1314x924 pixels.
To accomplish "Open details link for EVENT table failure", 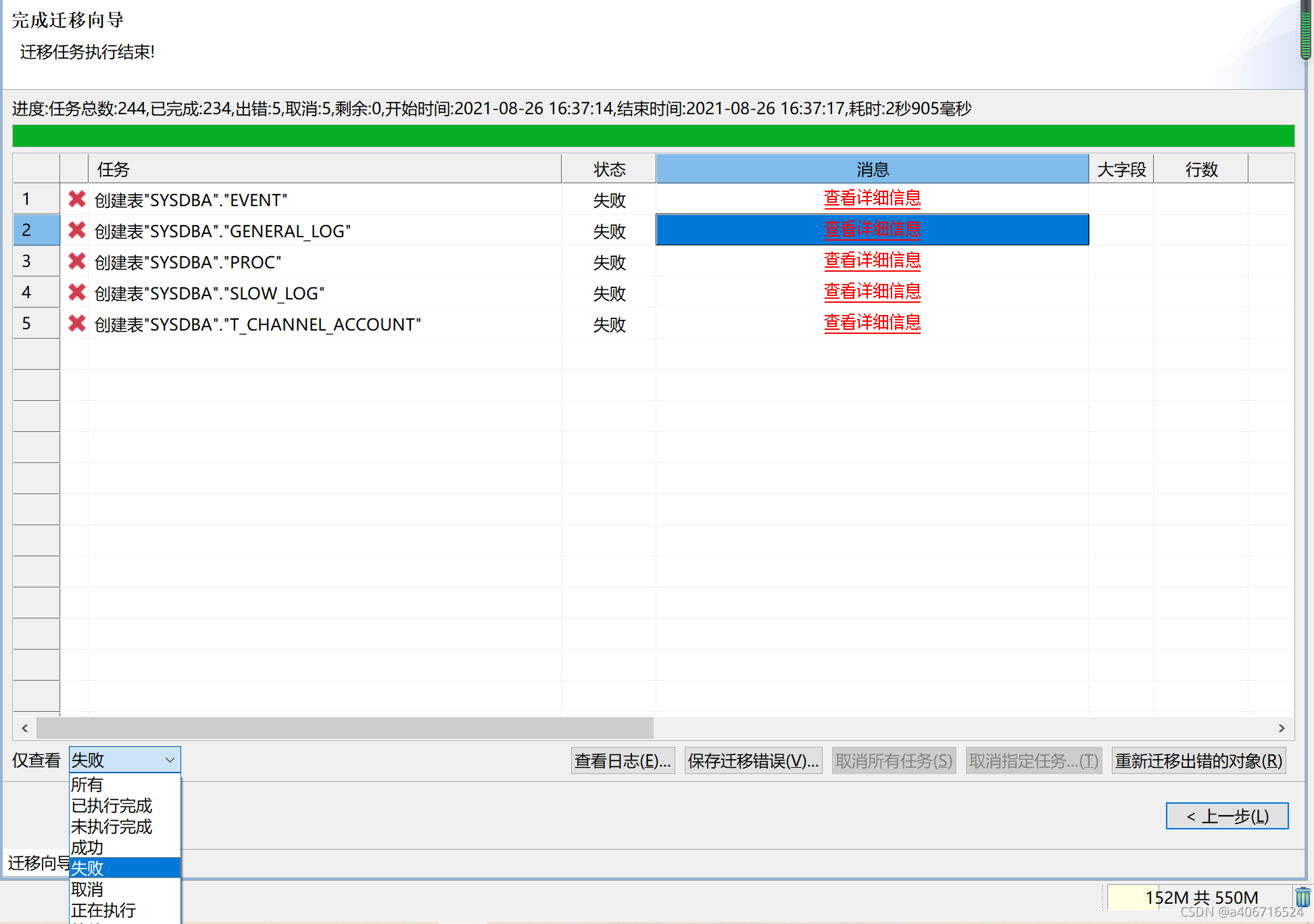I will click(872, 199).
